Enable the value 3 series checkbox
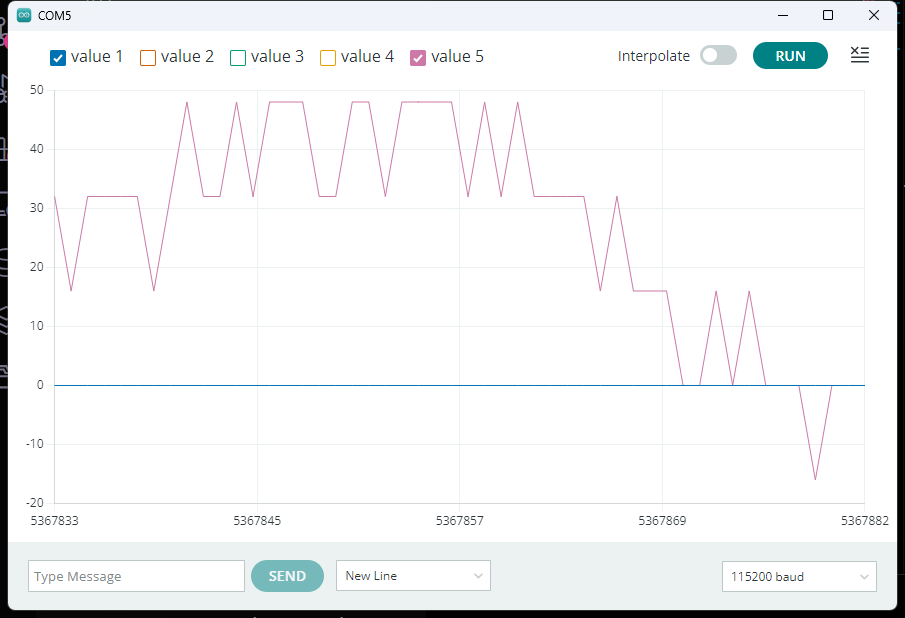This screenshot has width=905, height=618. tap(238, 57)
